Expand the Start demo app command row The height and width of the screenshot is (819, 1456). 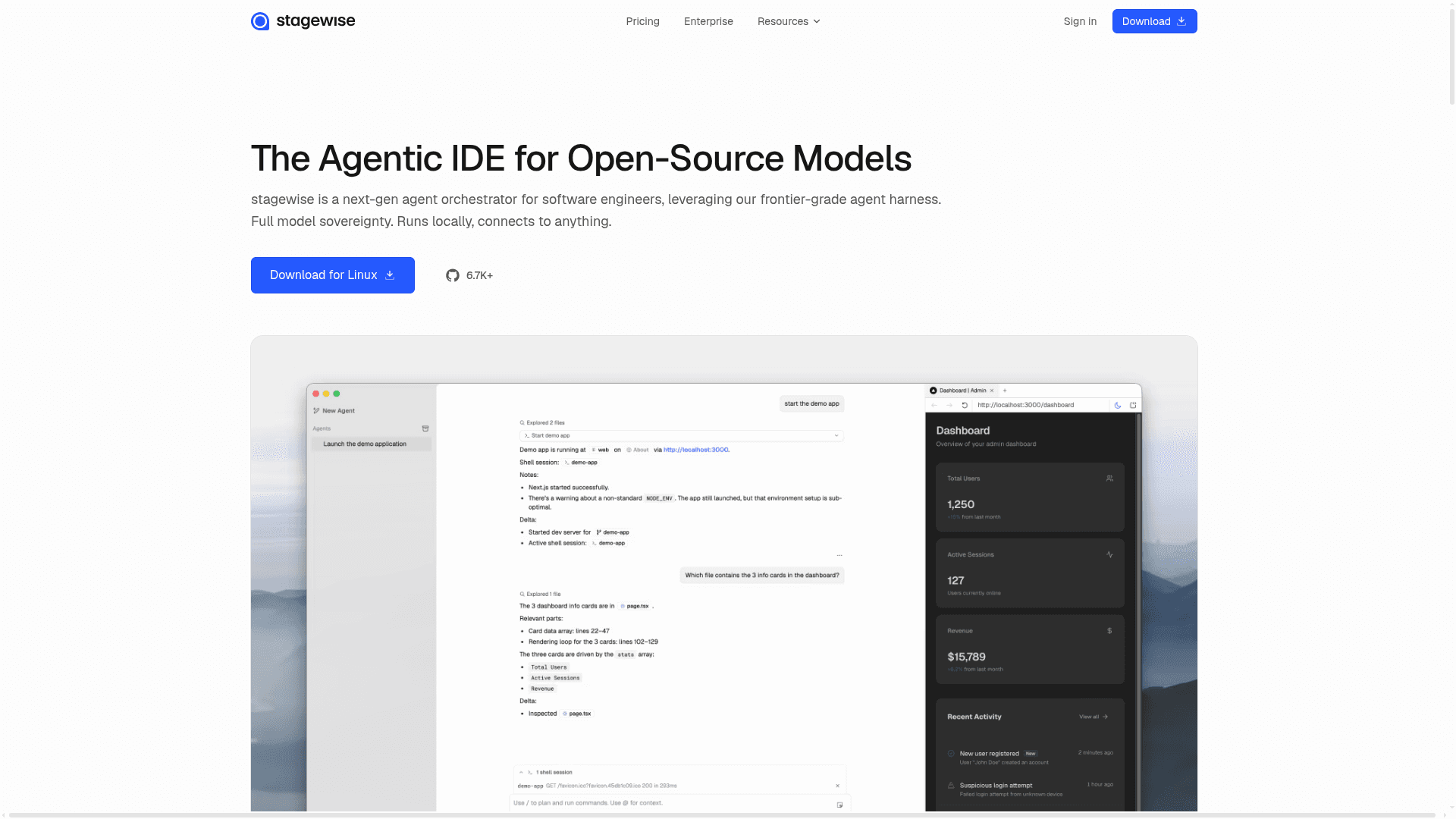tap(681, 436)
